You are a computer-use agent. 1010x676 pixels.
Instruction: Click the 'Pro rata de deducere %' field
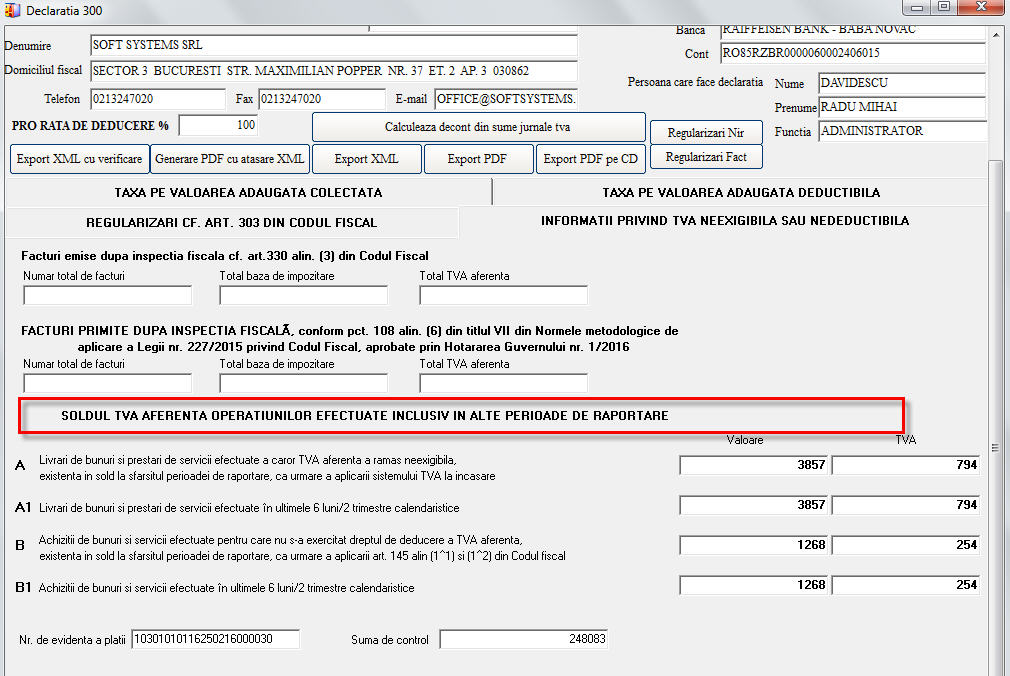(218, 126)
